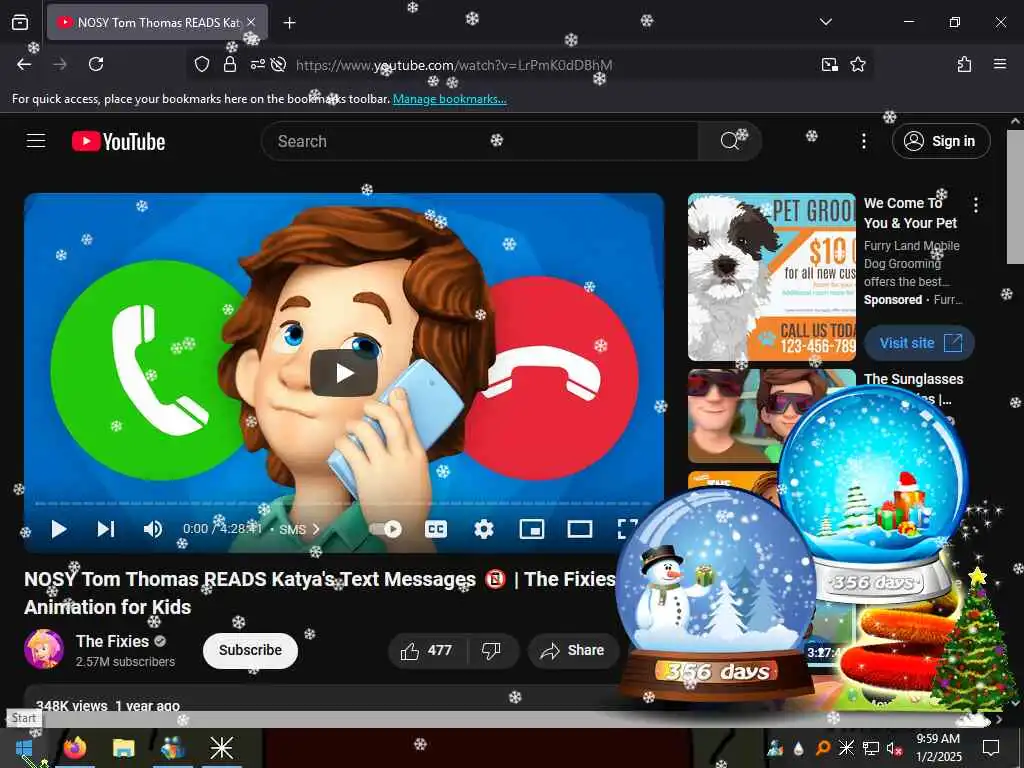Go to YouTube home via logo
1024x768 pixels.
[118, 141]
